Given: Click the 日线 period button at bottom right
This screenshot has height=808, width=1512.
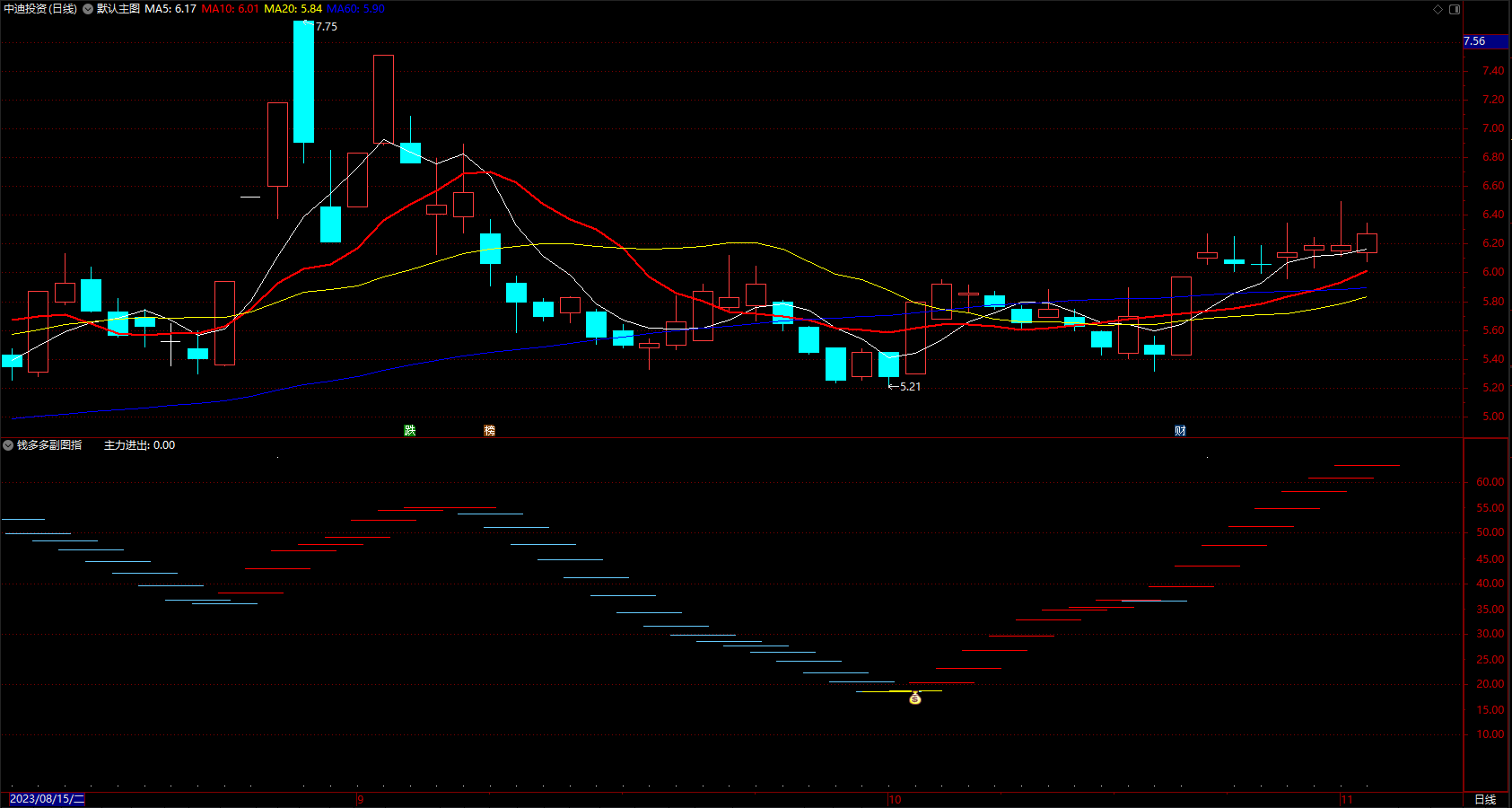Looking at the screenshot, I should (x=1485, y=799).
